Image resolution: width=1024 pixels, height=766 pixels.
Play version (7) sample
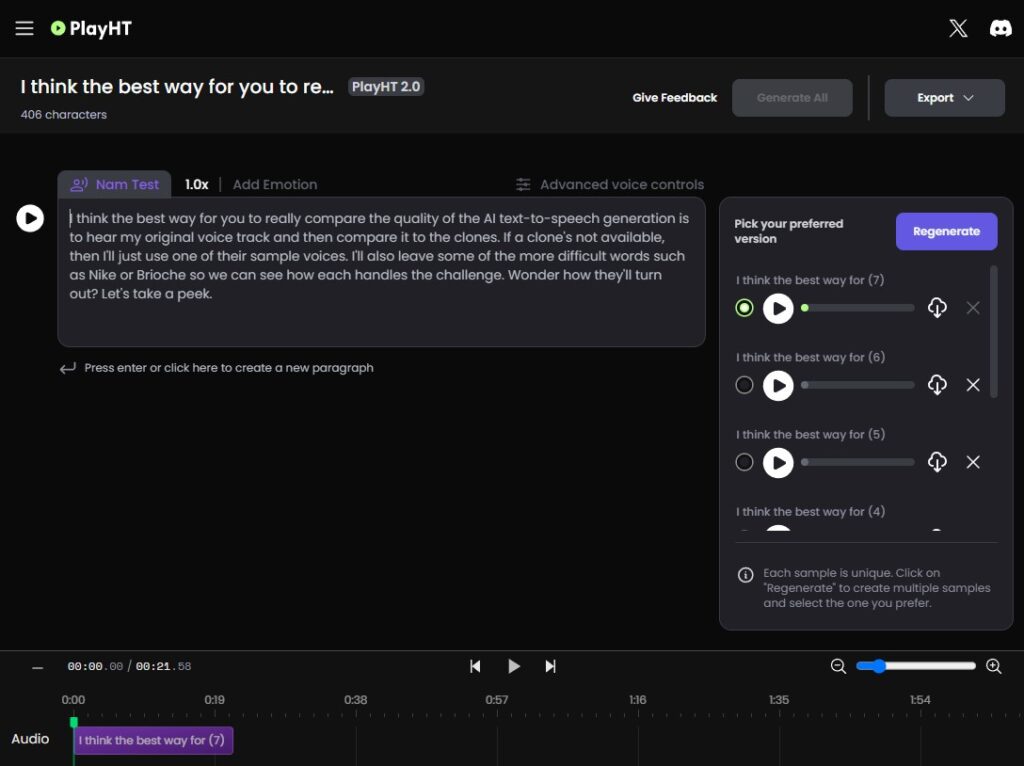(x=778, y=308)
